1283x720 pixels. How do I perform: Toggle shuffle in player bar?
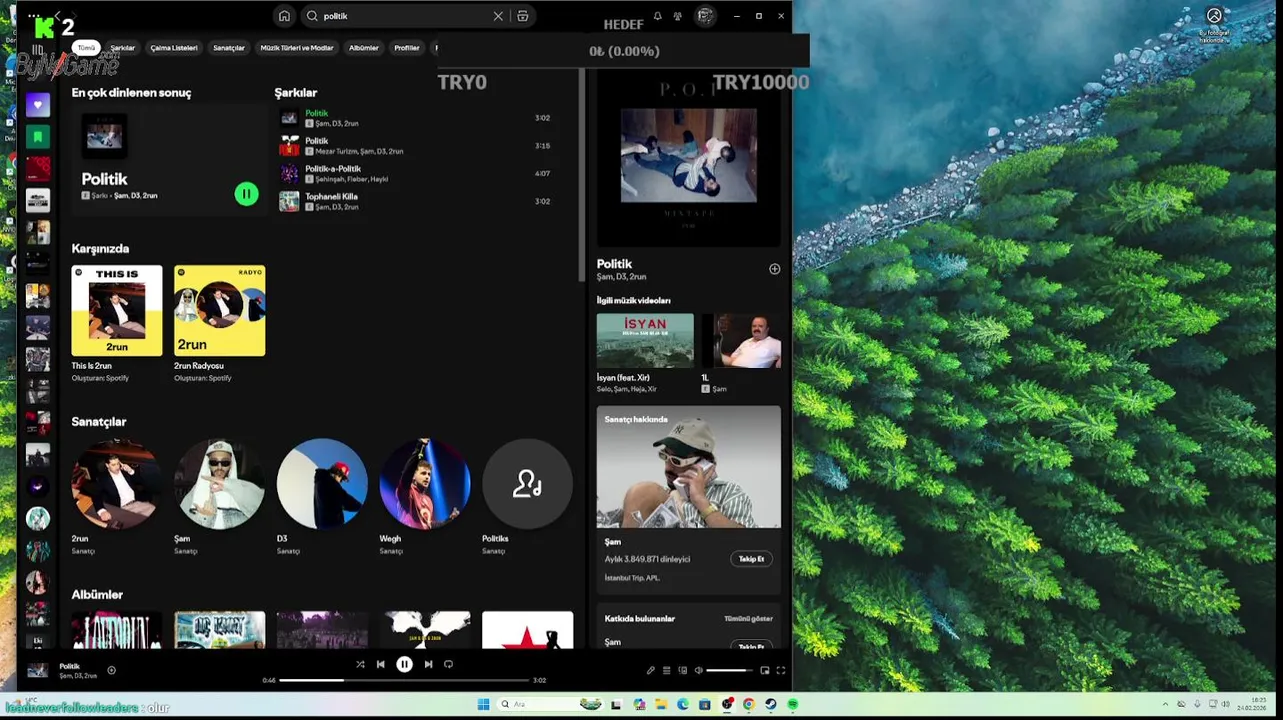(360, 664)
